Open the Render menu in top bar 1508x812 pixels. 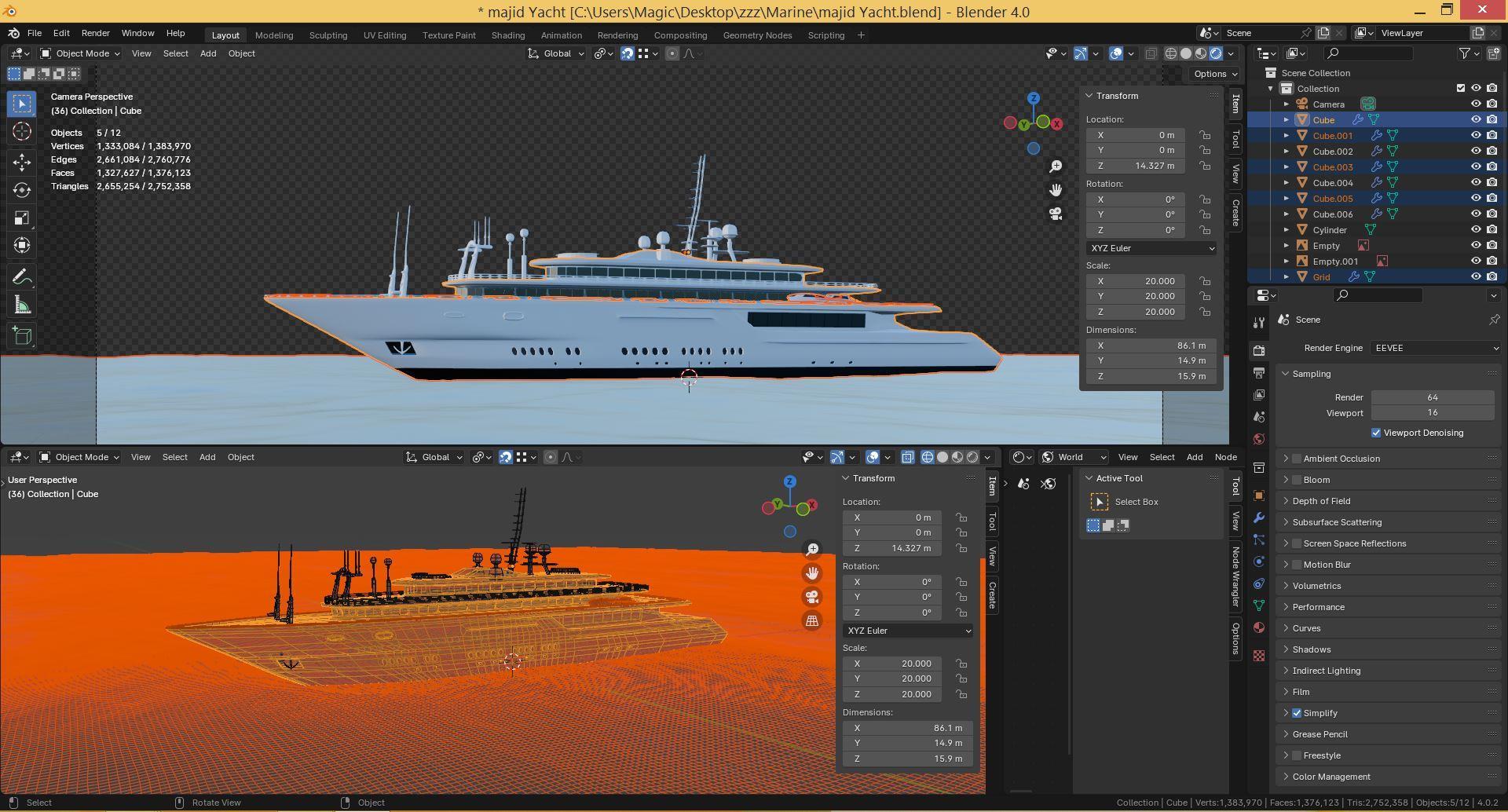coord(95,33)
